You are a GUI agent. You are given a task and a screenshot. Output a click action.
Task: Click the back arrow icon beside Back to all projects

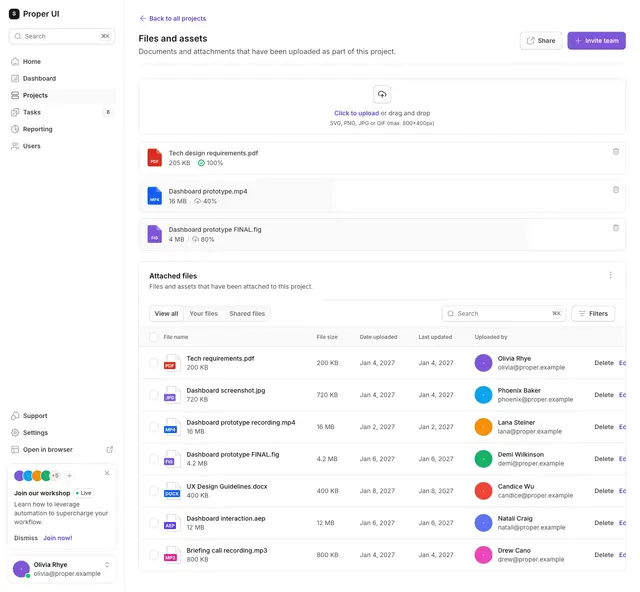coord(142,18)
